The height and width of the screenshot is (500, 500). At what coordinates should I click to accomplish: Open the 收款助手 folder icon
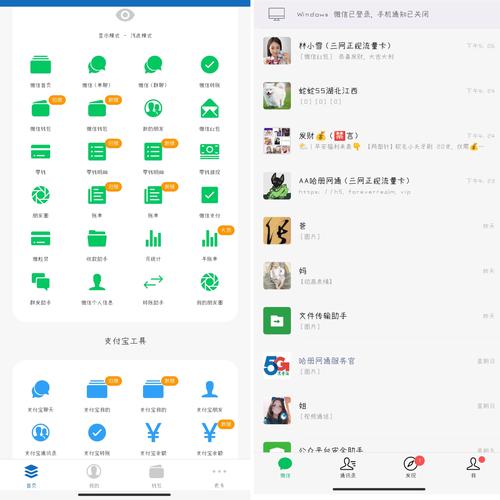[97, 239]
